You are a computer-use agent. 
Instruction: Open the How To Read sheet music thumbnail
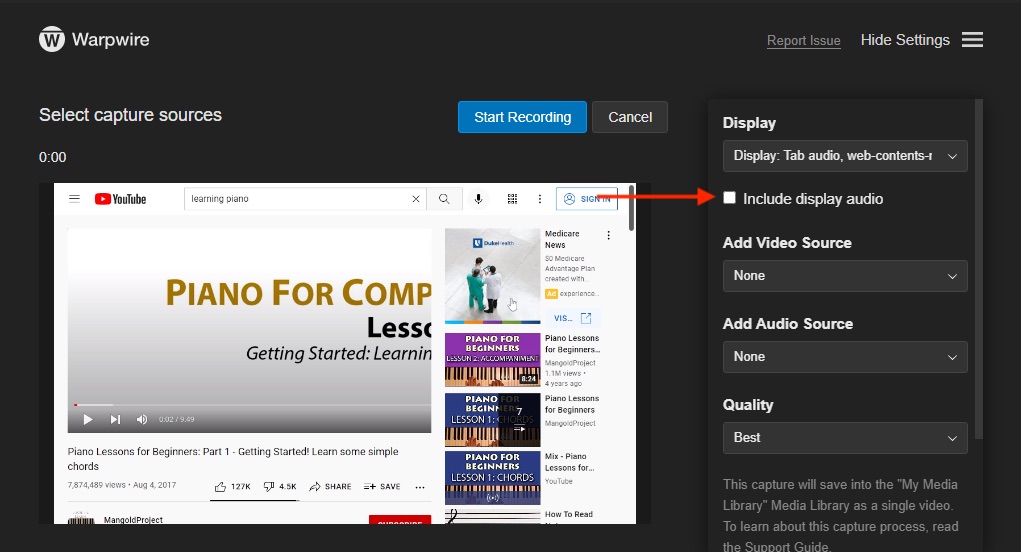click(x=492, y=518)
